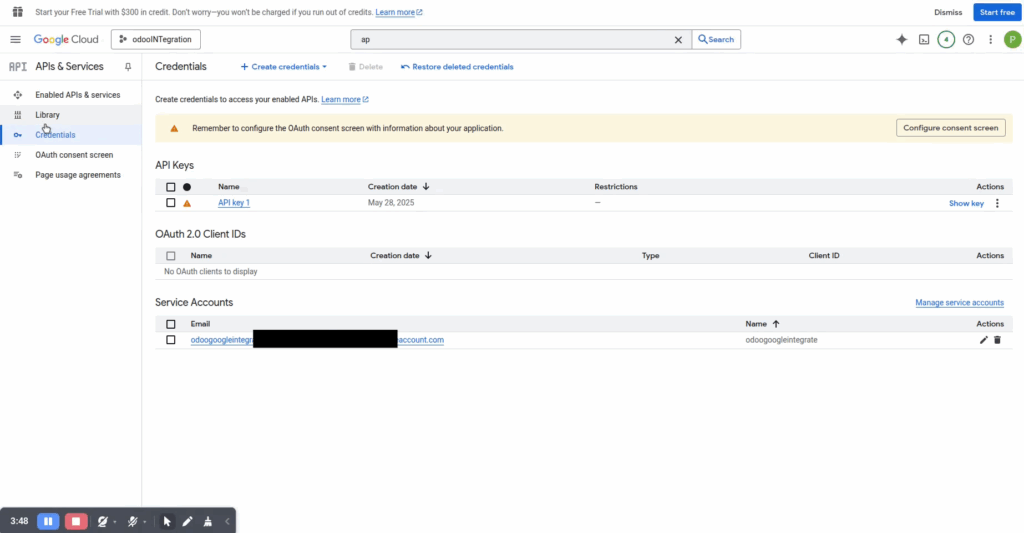Check the odoogoogleintegrate service account checkbox
Screen dimensions: 1024x533
pyautogui.click(x=170, y=340)
